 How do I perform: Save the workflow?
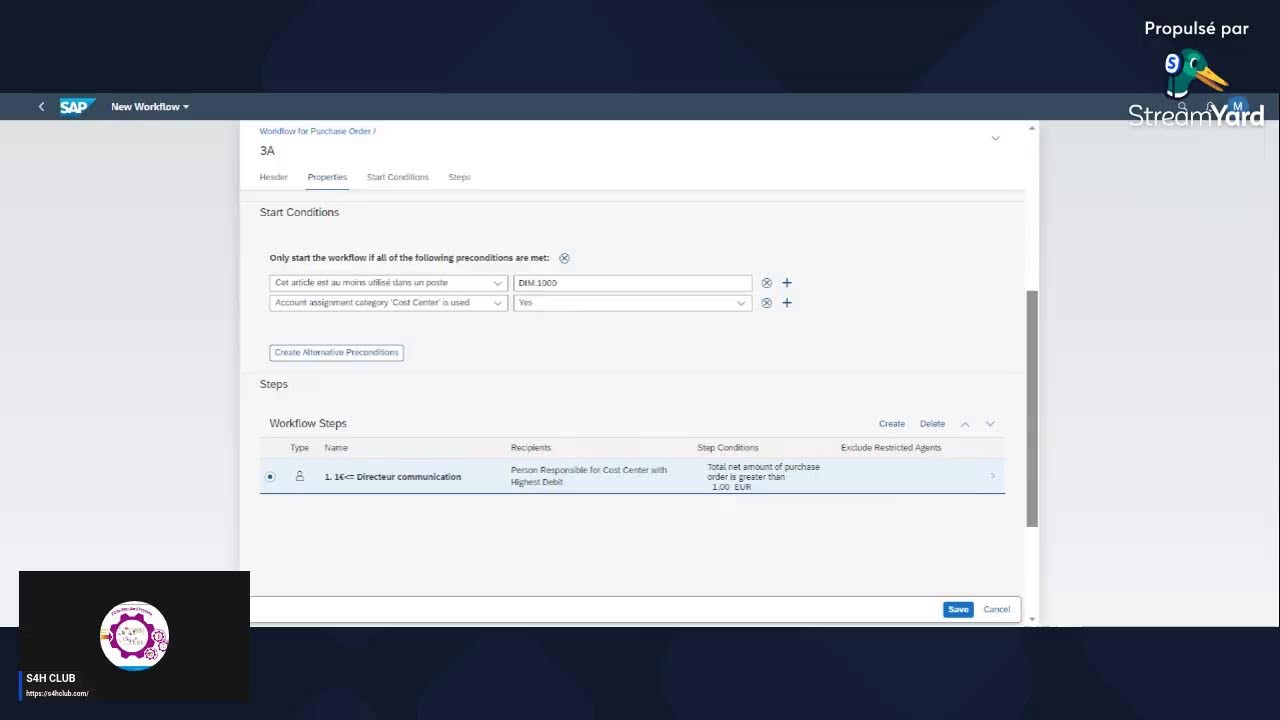coord(958,609)
